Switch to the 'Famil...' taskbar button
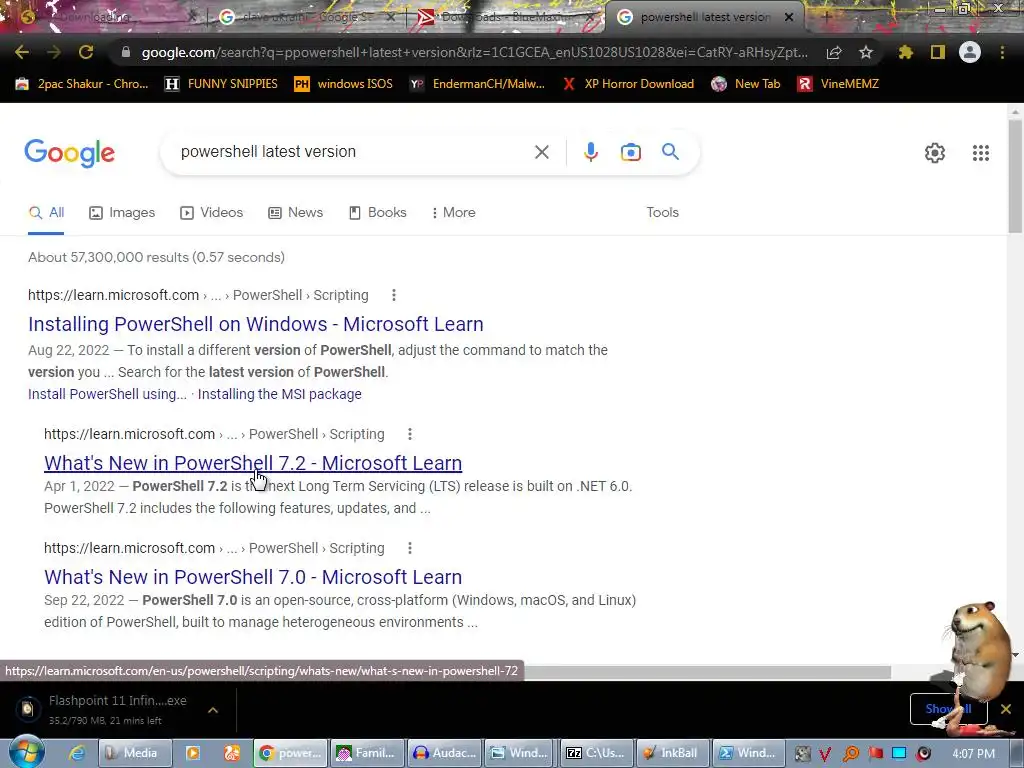Image resolution: width=1024 pixels, height=768 pixels. click(x=366, y=753)
